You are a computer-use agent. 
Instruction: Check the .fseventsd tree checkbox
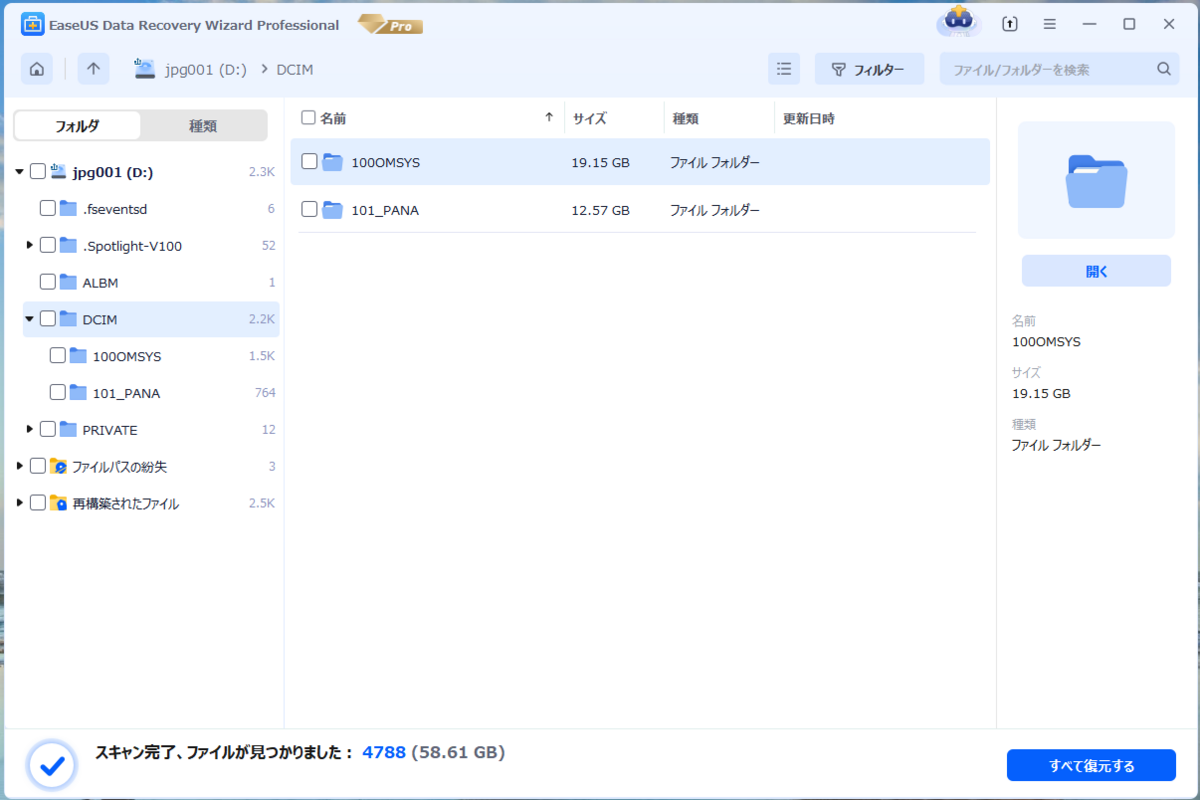coord(47,208)
